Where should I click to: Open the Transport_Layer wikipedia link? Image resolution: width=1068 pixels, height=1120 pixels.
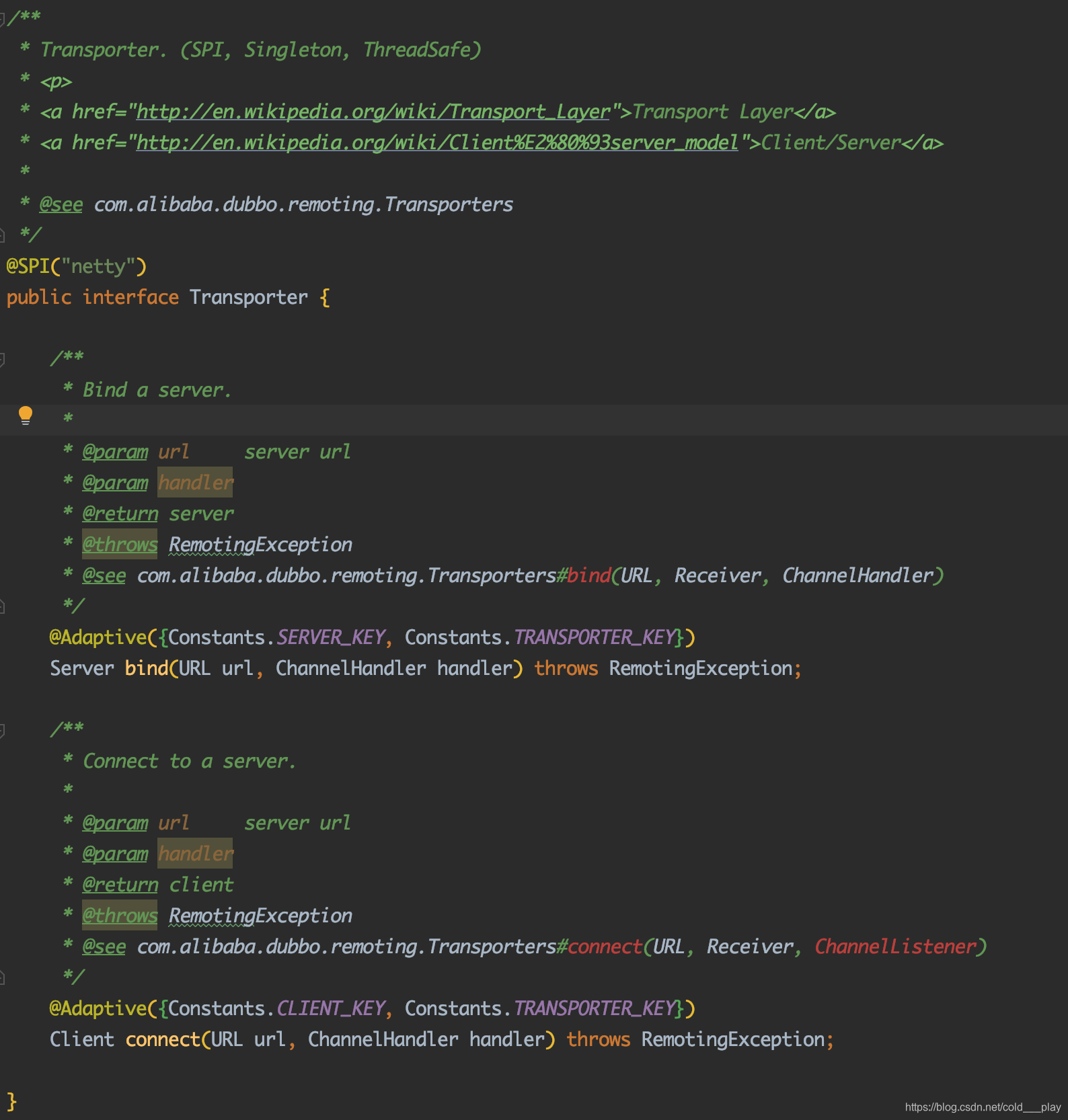[373, 112]
